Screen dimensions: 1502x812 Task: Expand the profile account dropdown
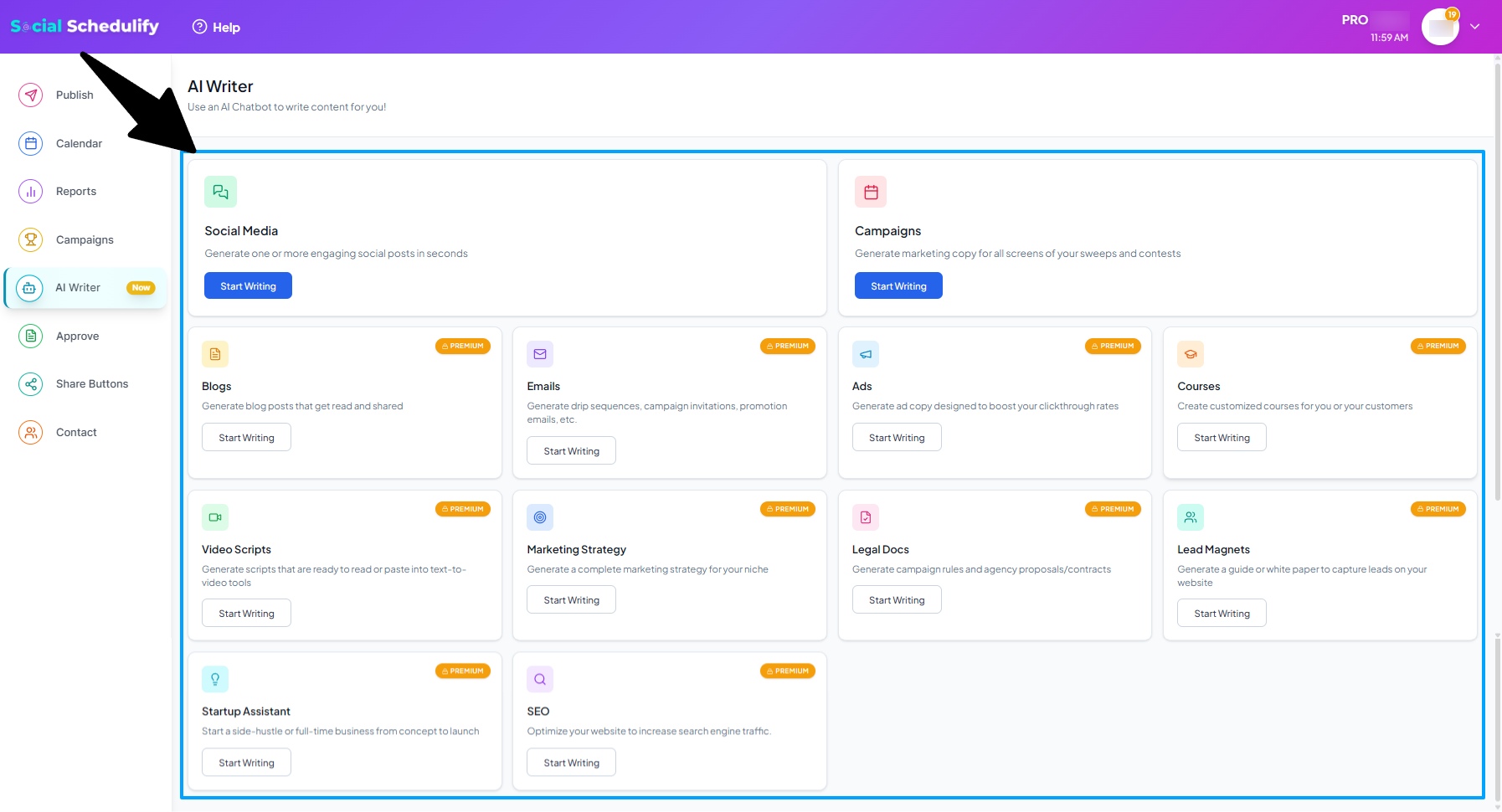point(1475,26)
